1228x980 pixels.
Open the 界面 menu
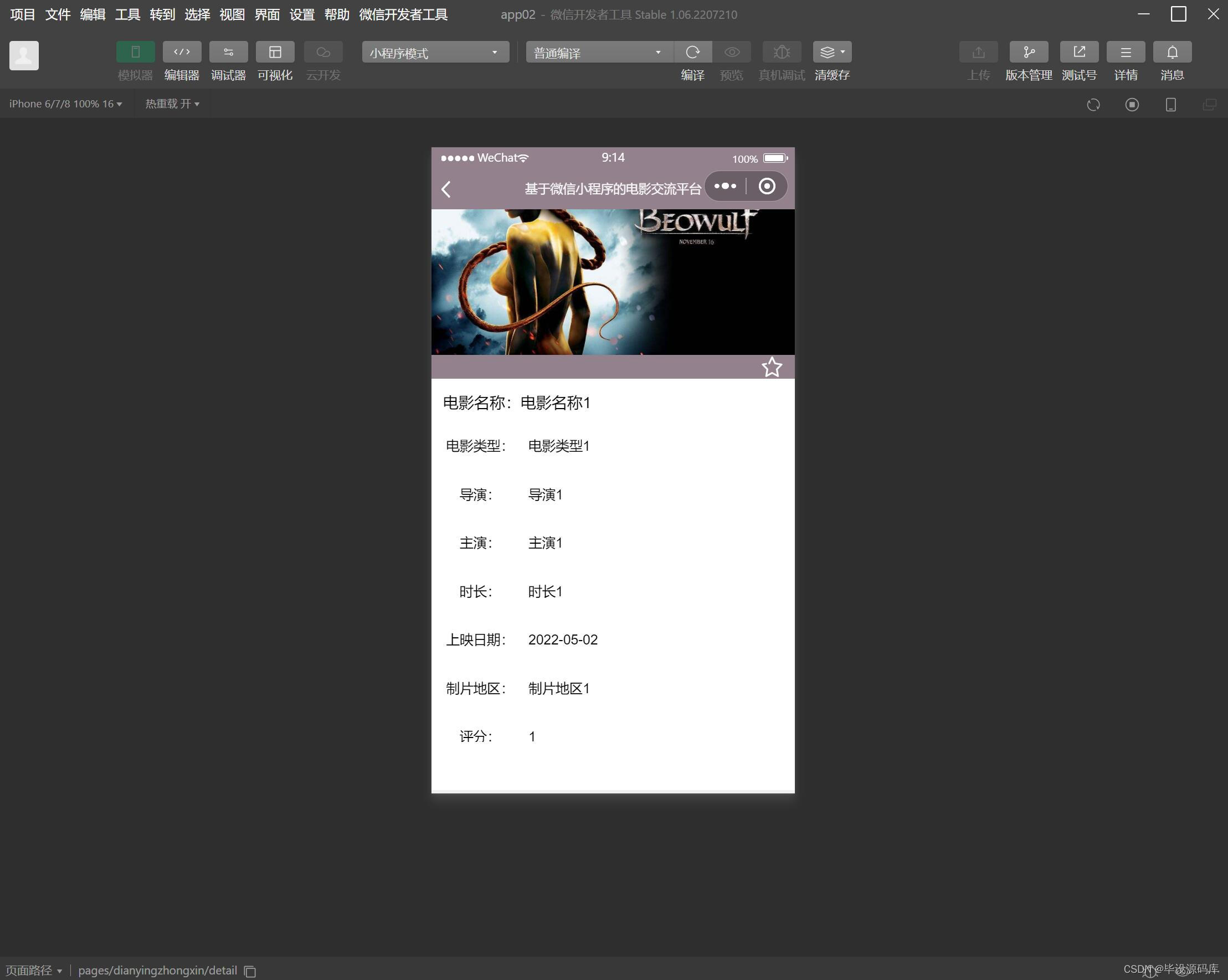coord(267,14)
